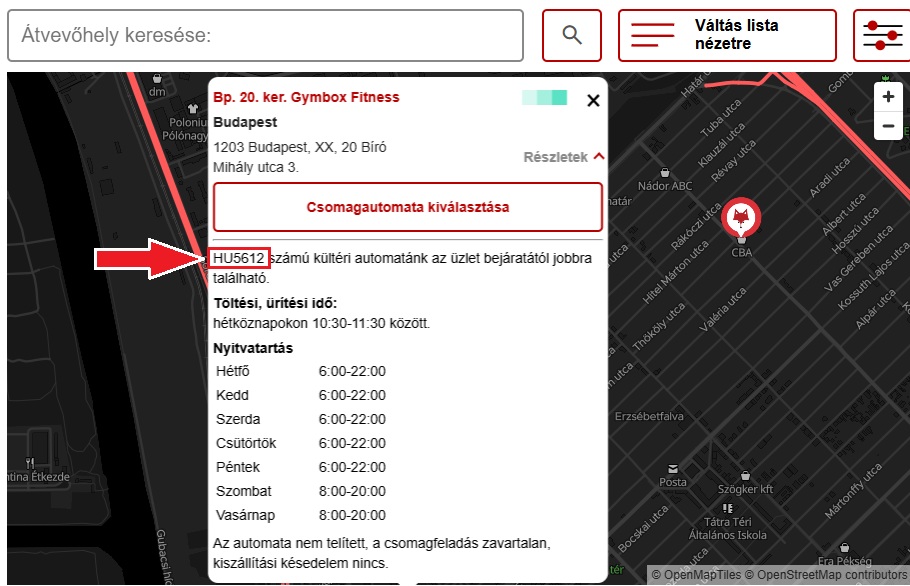The image size is (910, 586).
Task: Switch to list view (Váltás lista nézetre)
Action: [727, 36]
